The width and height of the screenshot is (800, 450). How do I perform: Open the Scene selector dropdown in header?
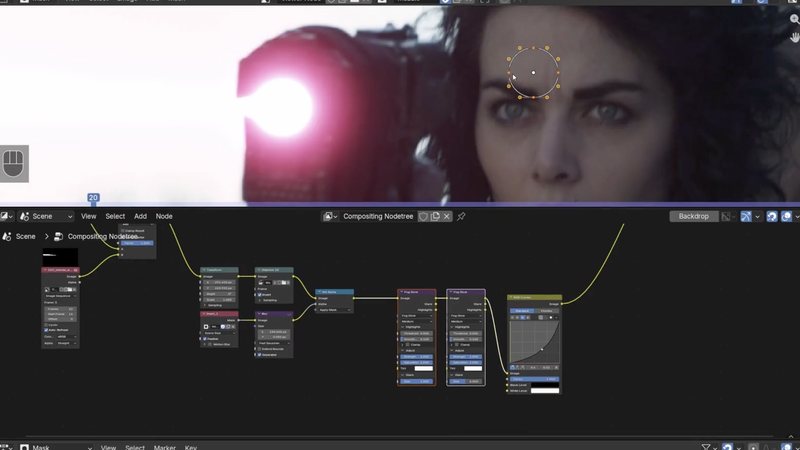(46, 216)
